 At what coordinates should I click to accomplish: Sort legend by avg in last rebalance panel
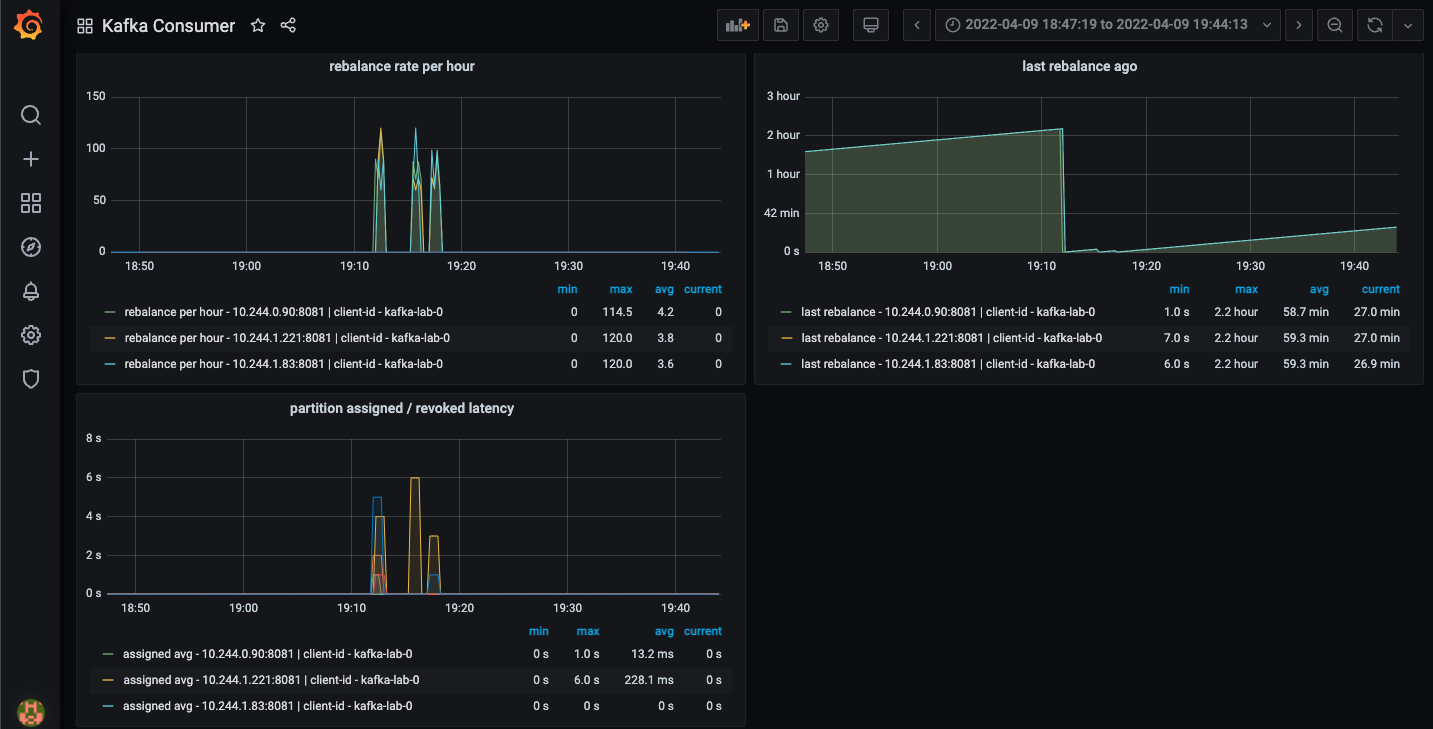pyautogui.click(x=1319, y=289)
